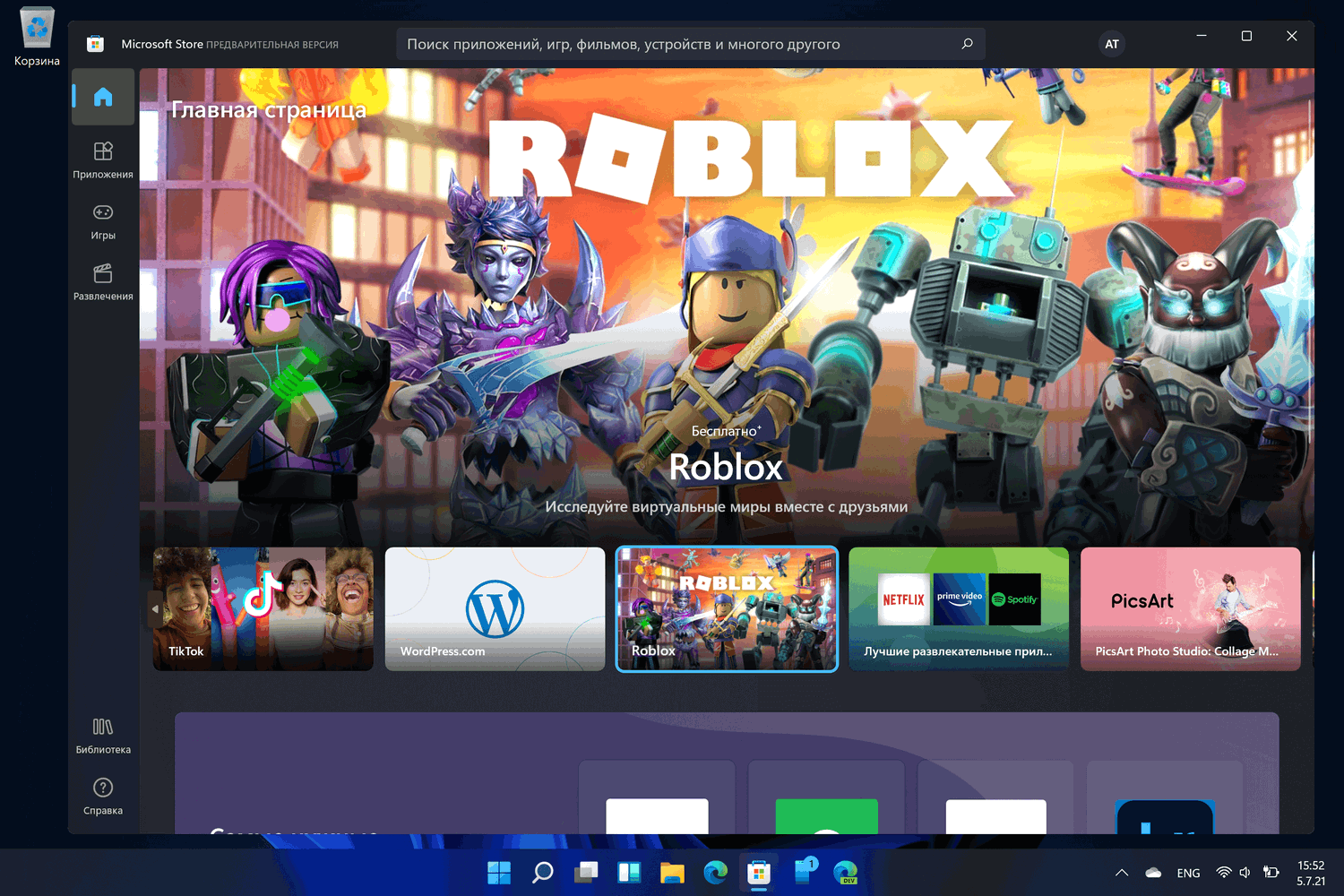Click the large Roblox title in hero banner

coord(727,467)
